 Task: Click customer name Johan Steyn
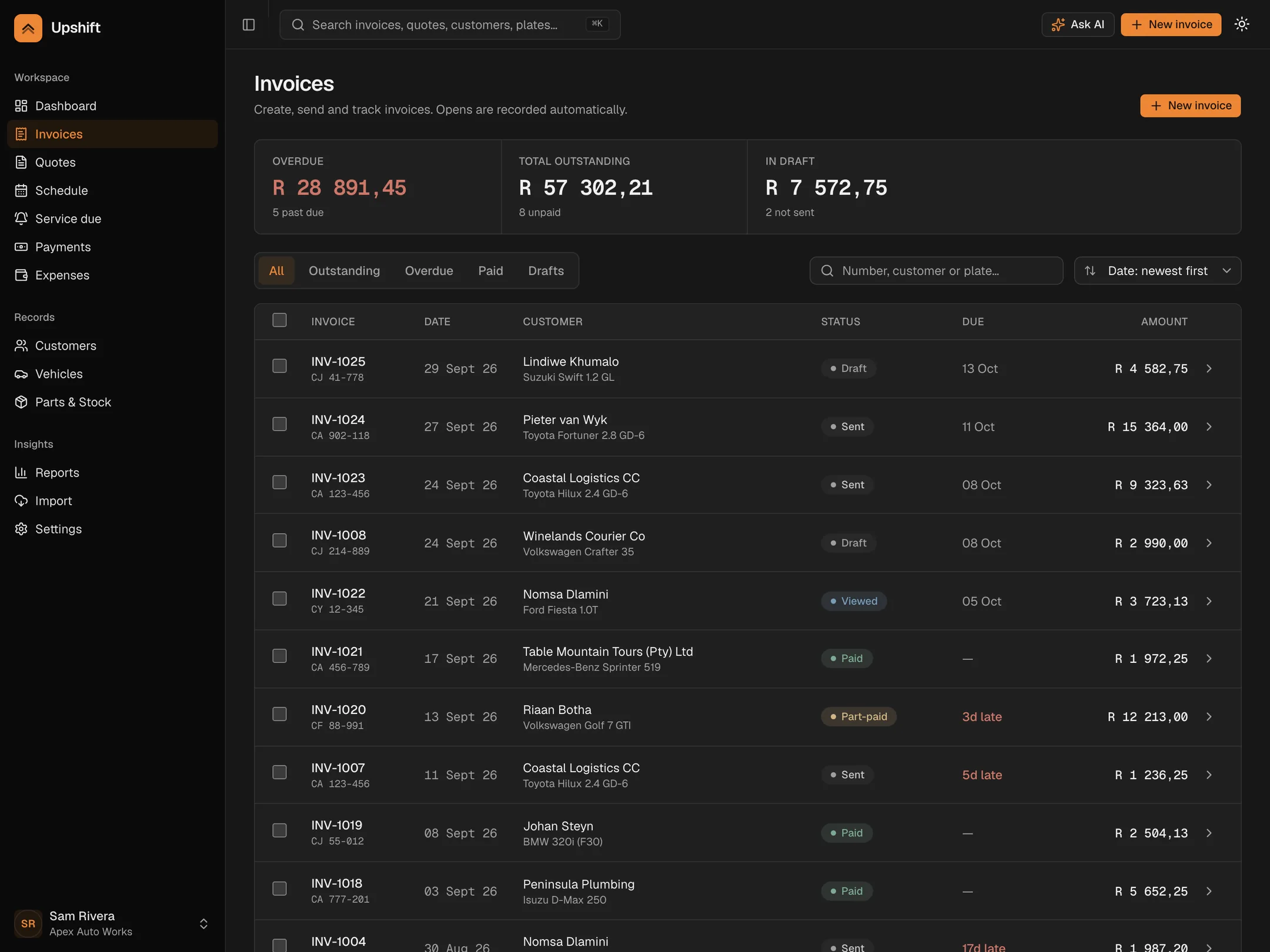[x=558, y=826]
